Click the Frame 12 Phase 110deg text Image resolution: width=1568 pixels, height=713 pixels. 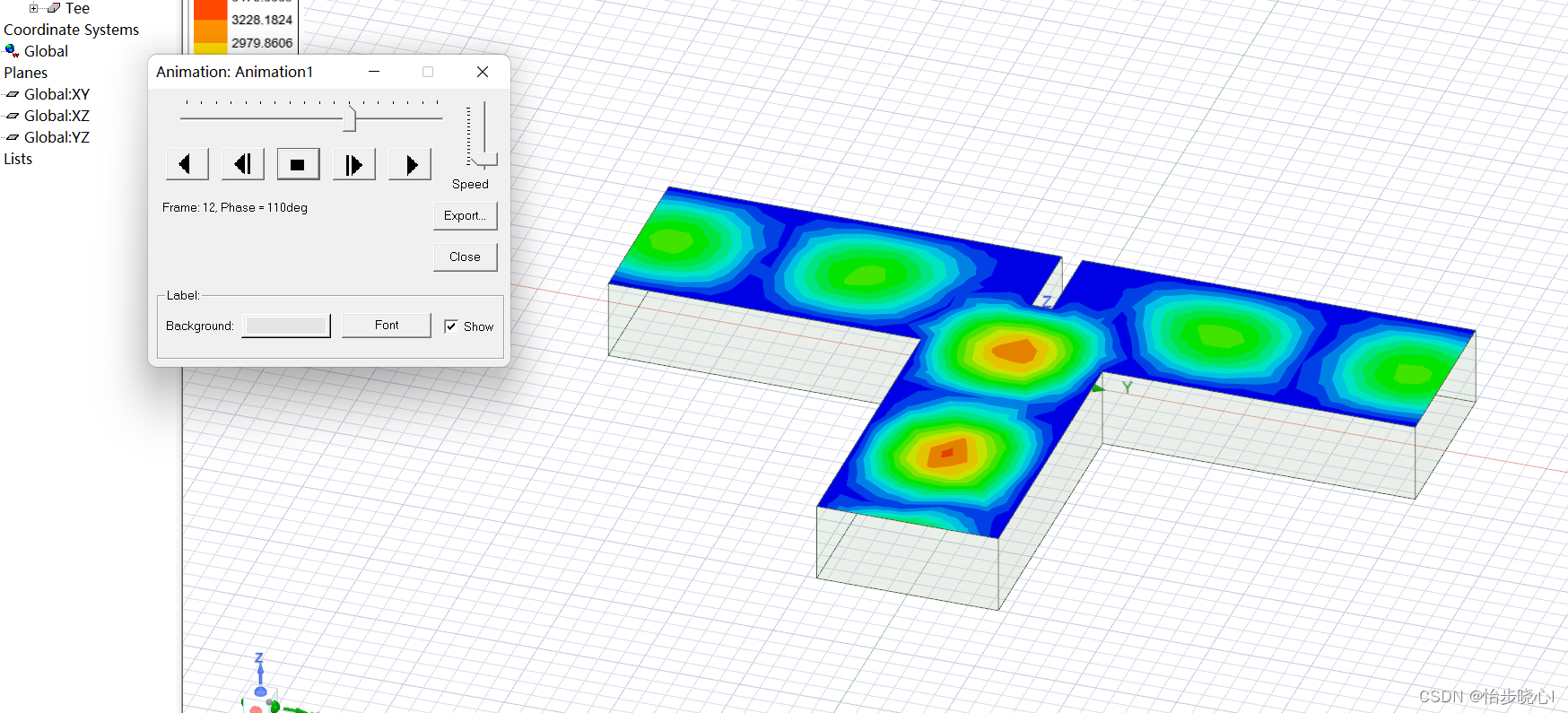click(x=235, y=207)
